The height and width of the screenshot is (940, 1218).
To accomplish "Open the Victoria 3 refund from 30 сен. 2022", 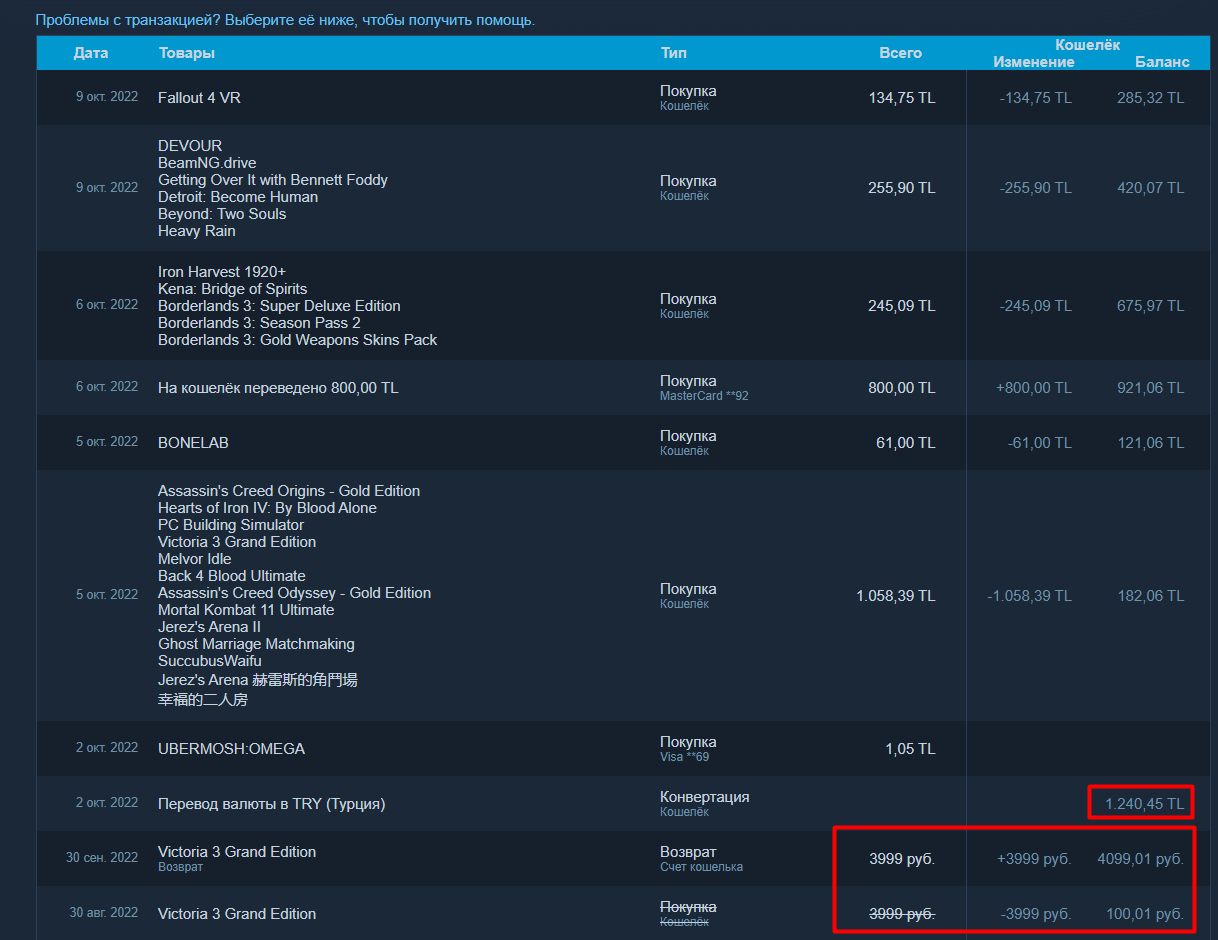I will click(x=621, y=859).
